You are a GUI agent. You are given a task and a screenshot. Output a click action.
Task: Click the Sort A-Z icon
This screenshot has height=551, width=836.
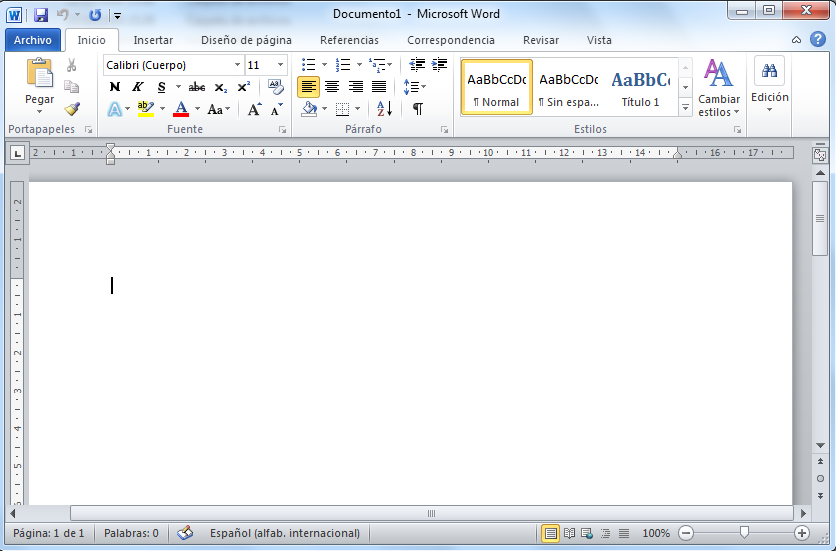coord(384,109)
